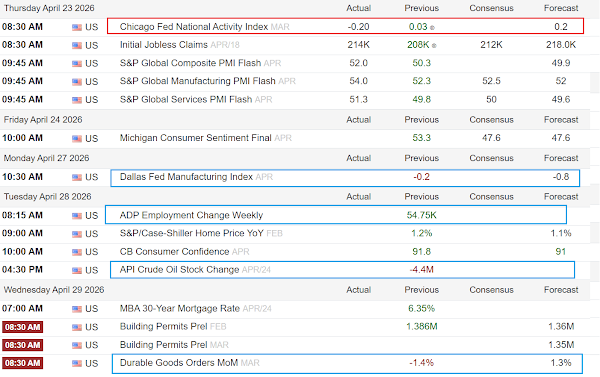Select the Wednesday April 29 2026 date header
The width and height of the screenshot is (600, 377).
54,290
